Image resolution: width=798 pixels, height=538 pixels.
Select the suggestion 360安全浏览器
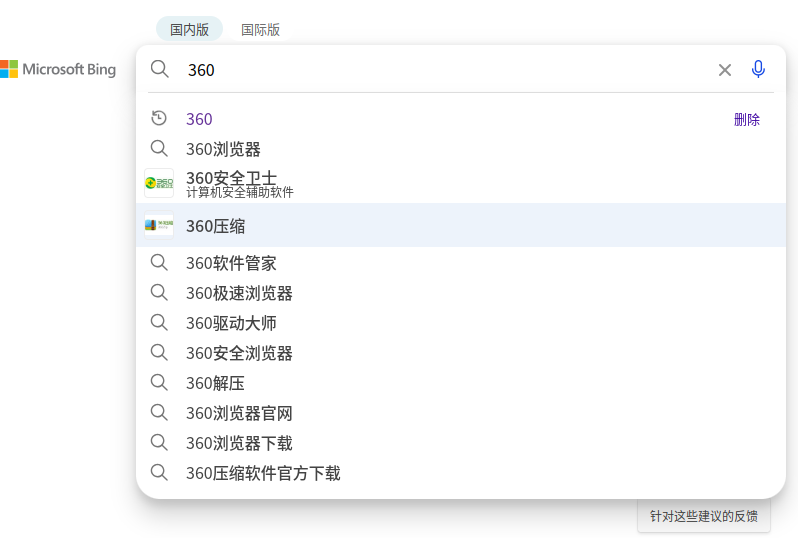pyautogui.click(x=461, y=353)
